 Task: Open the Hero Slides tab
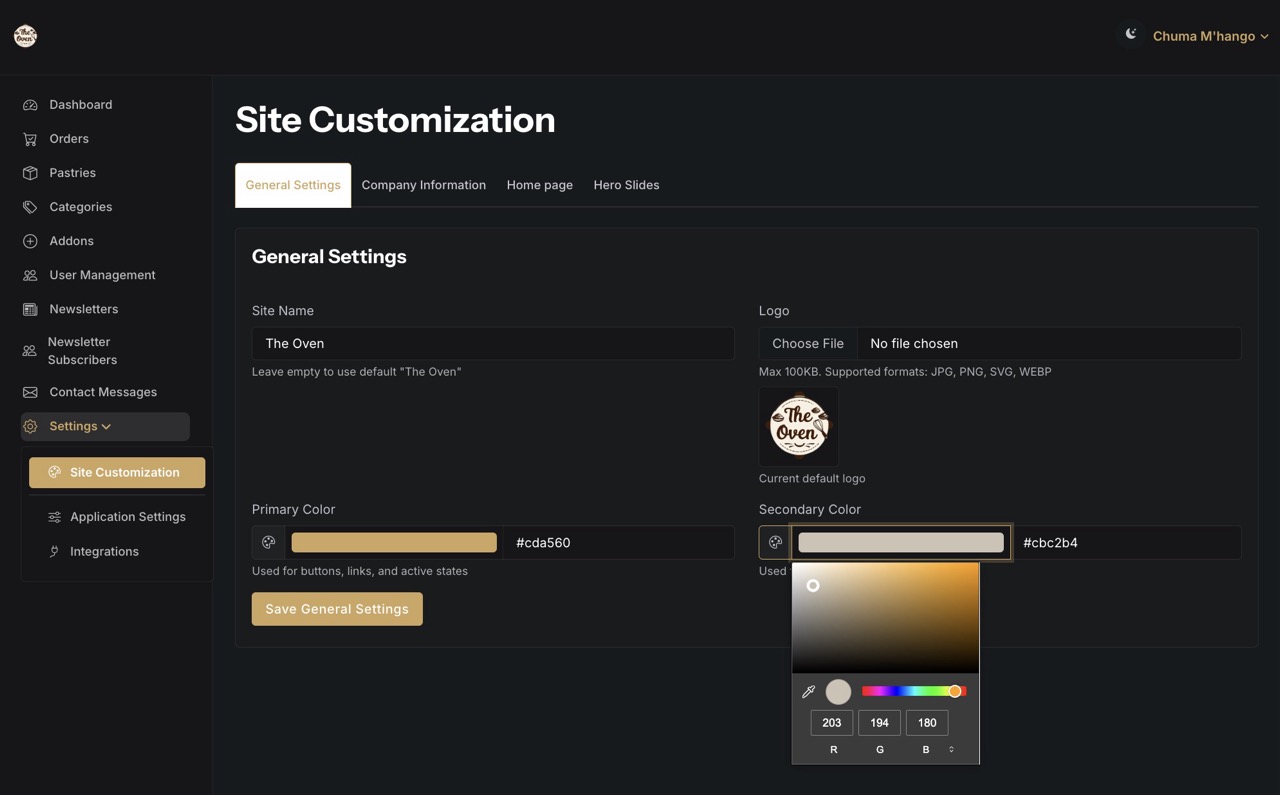[626, 185]
